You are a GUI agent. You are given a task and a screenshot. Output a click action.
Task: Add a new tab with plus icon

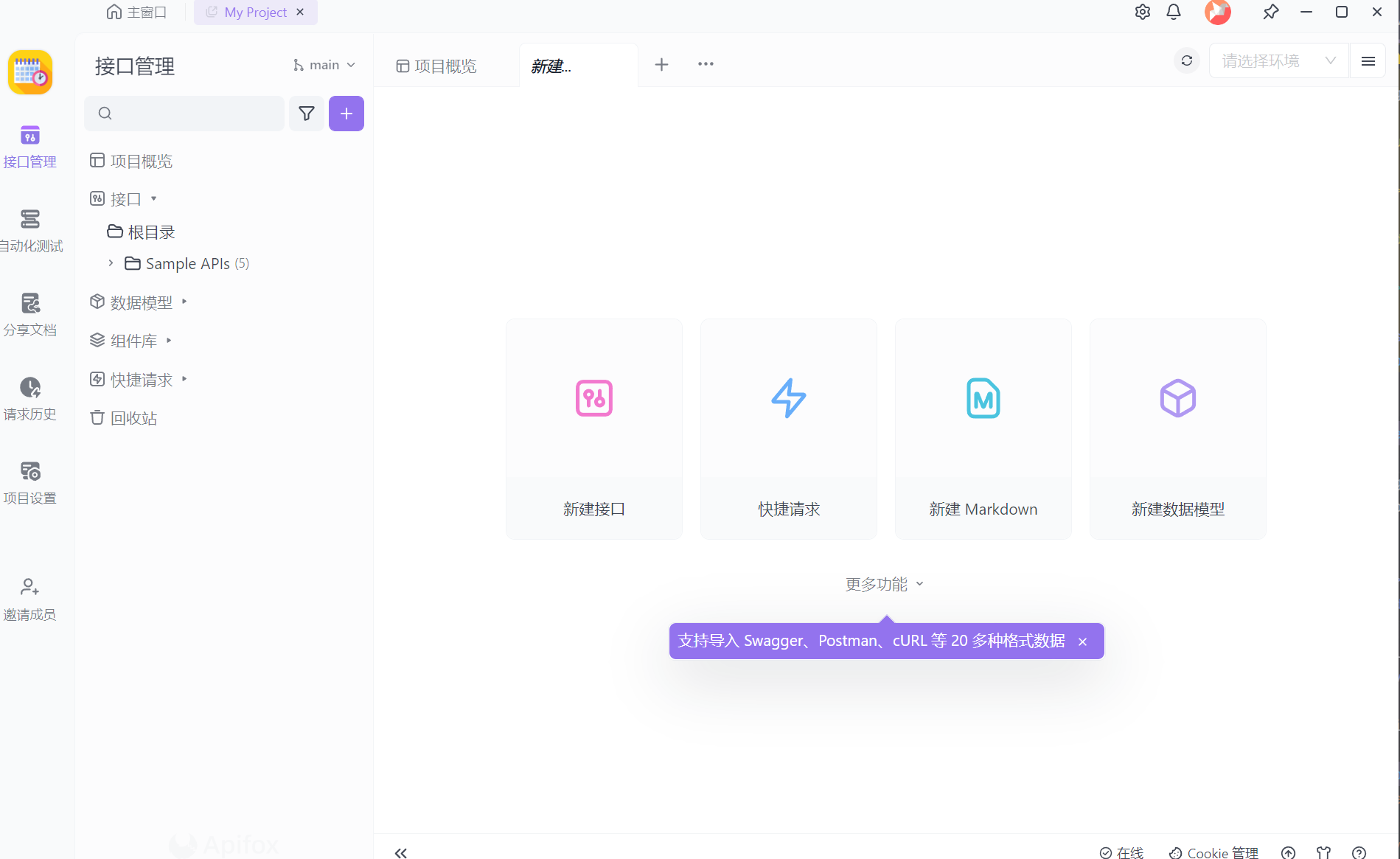pyautogui.click(x=662, y=65)
